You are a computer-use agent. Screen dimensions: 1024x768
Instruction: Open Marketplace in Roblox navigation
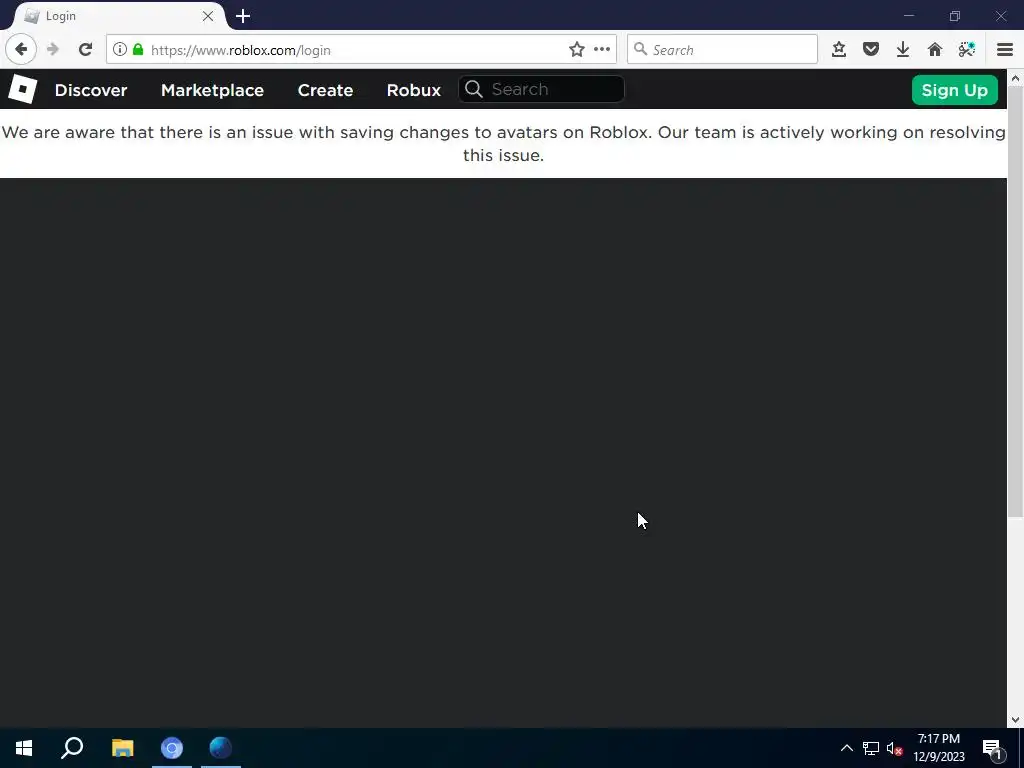pos(212,90)
